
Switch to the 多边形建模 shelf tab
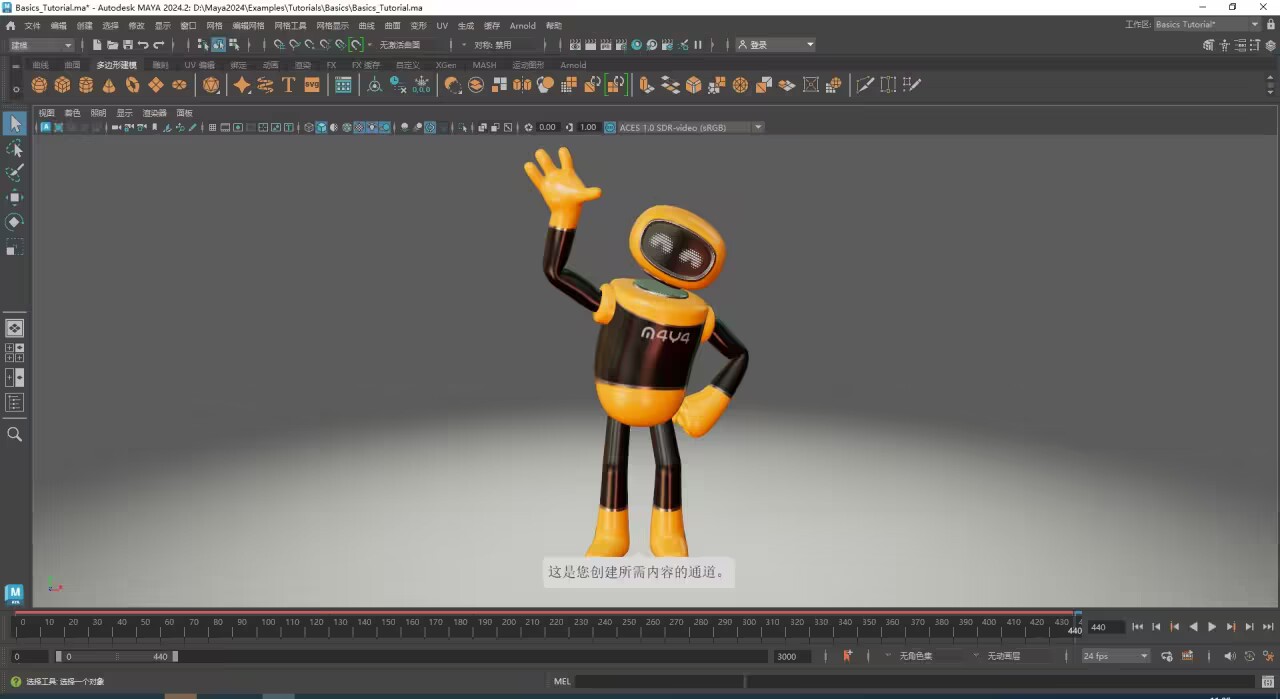coord(116,65)
